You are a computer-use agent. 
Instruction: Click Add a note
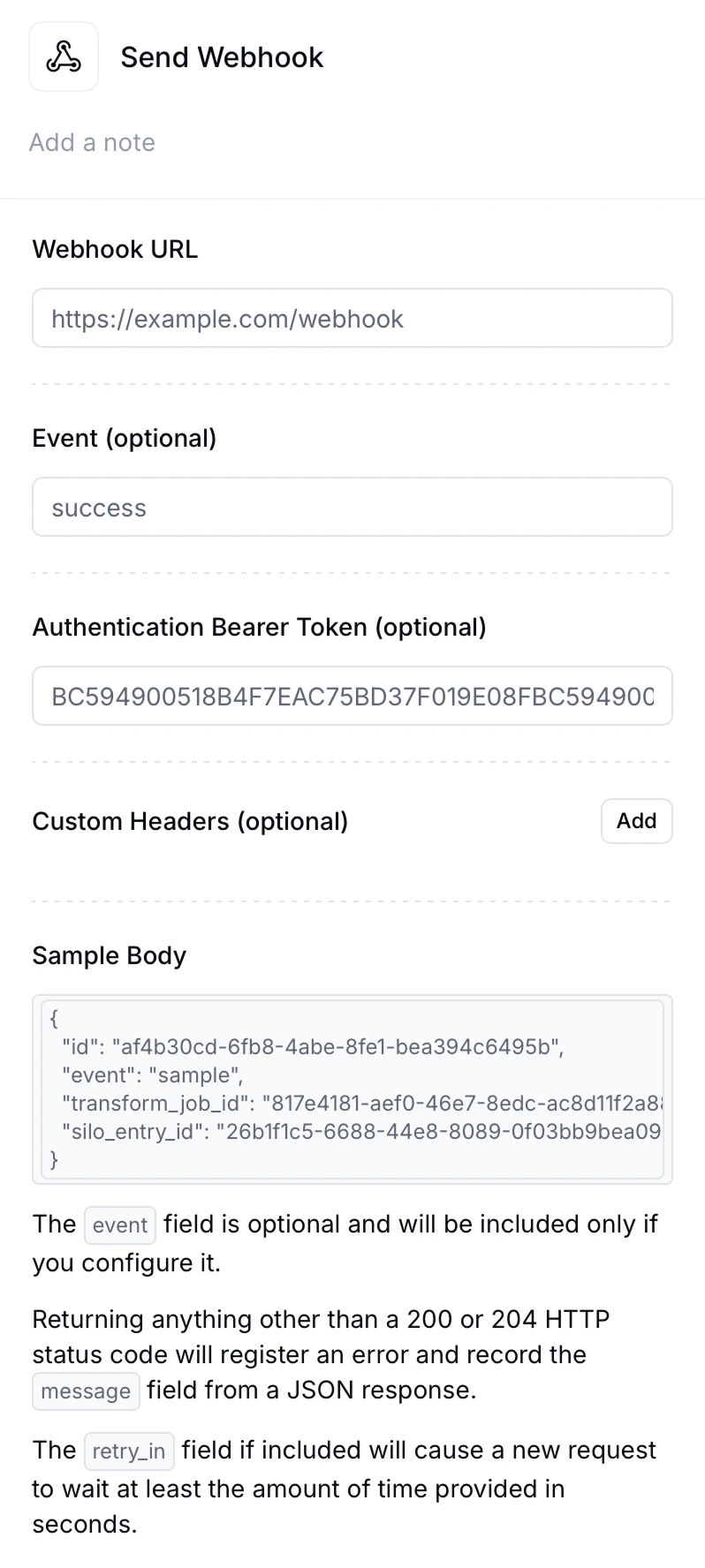[x=92, y=142]
